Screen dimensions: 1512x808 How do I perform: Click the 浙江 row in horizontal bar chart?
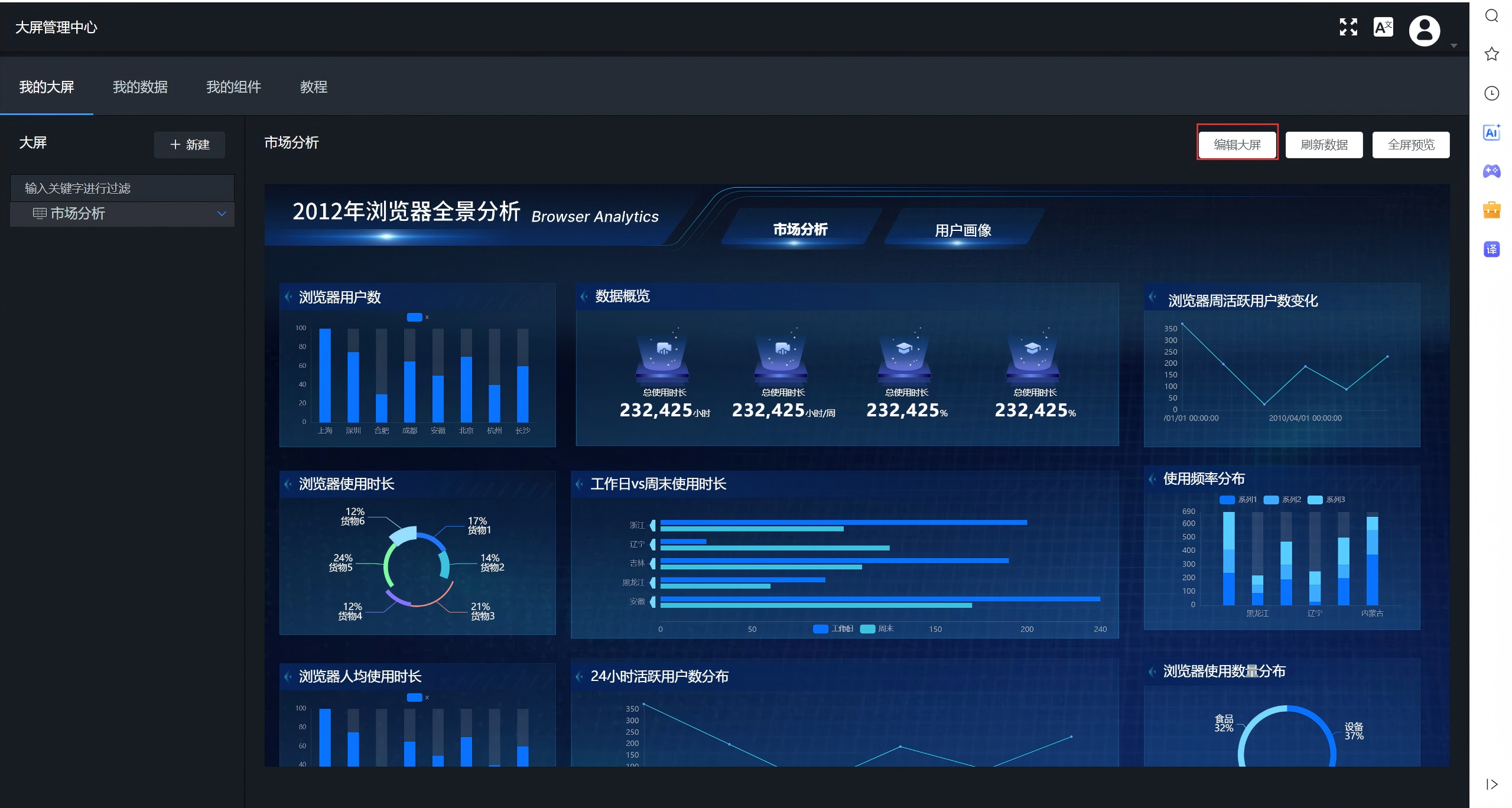pos(843,526)
